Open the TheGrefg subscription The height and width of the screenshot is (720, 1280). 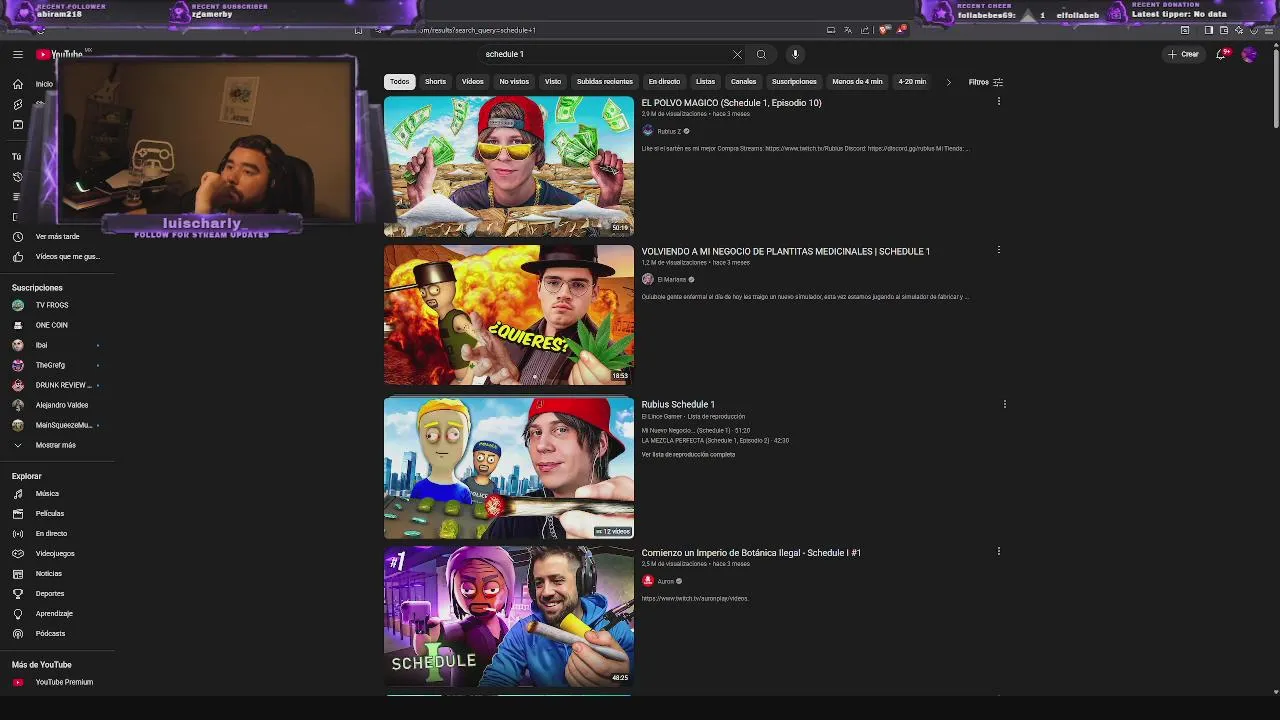click(x=57, y=365)
